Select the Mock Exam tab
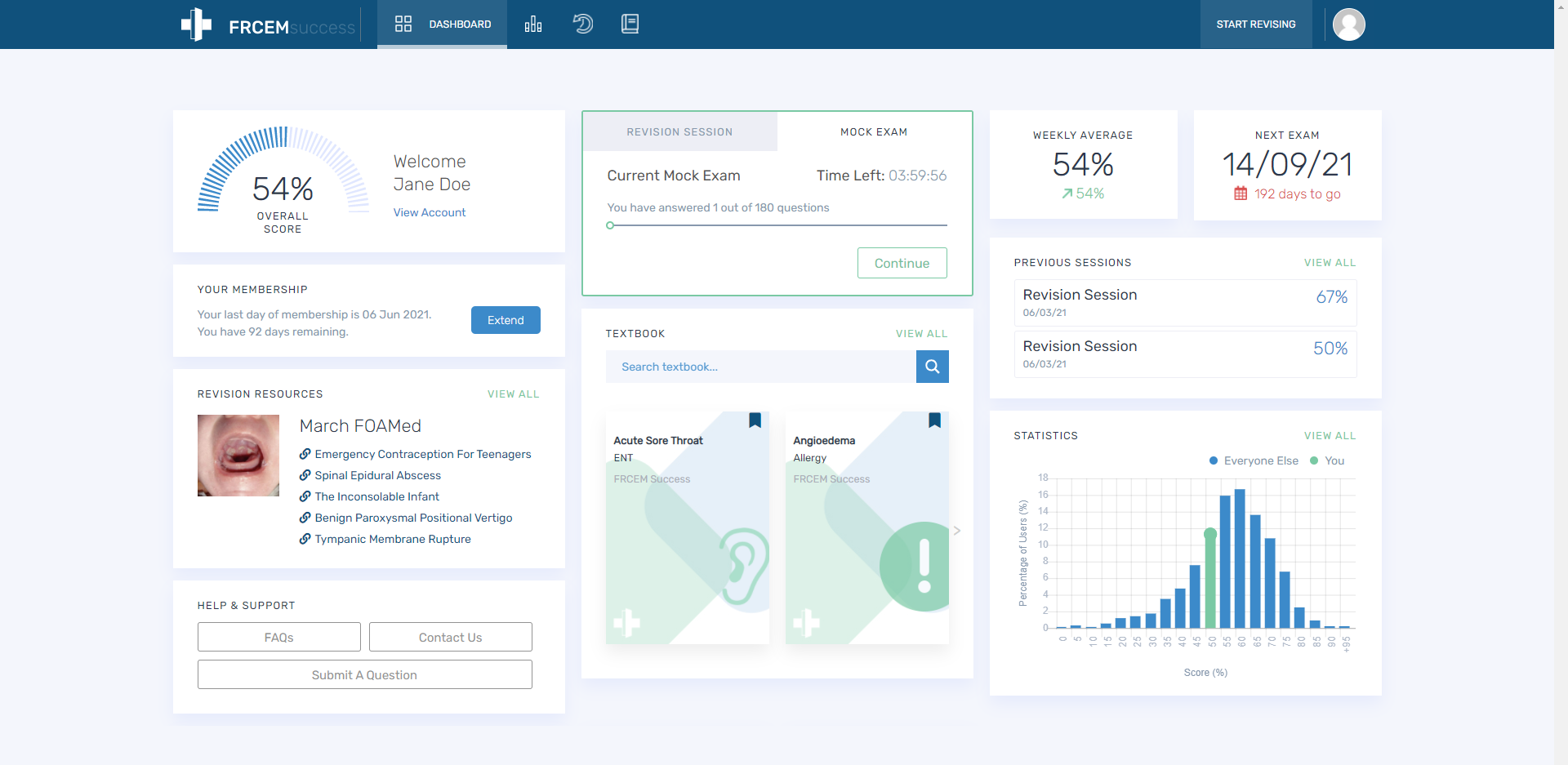Viewport: 1568px width, 765px height. pyautogui.click(x=874, y=132)
